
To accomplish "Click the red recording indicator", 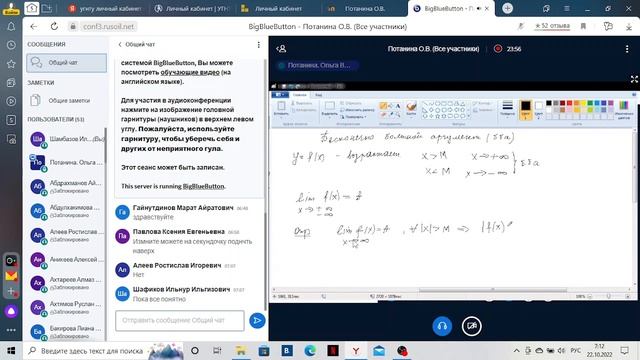I will tap(498, 49).
